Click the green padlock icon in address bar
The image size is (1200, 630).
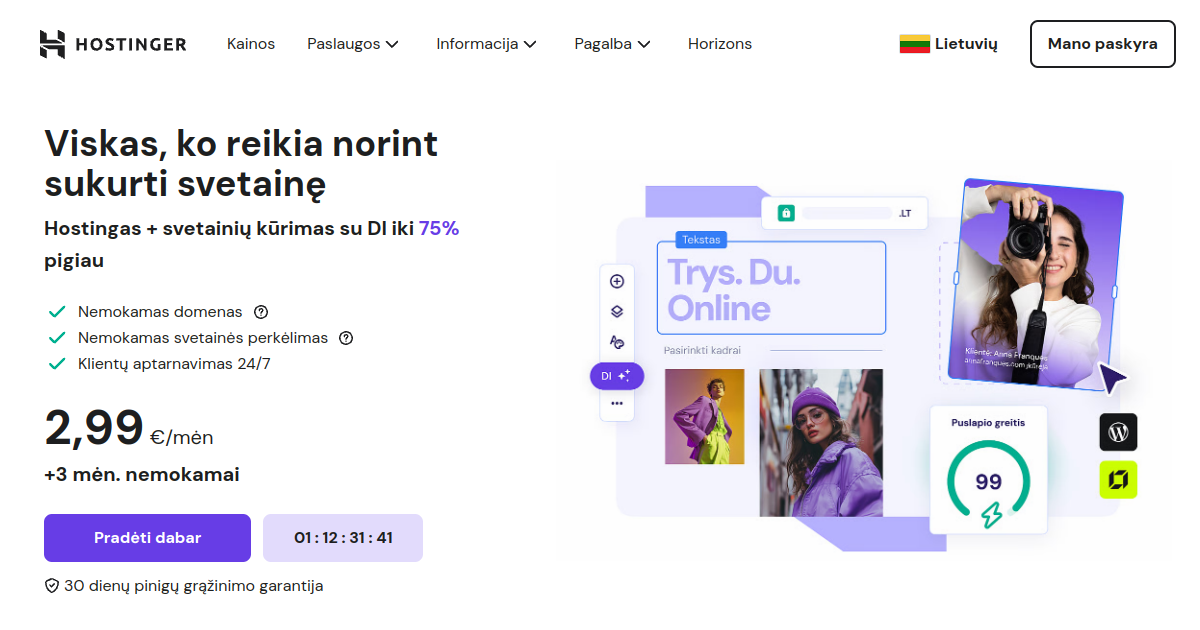pyautogui.click(x=786, y=213)
